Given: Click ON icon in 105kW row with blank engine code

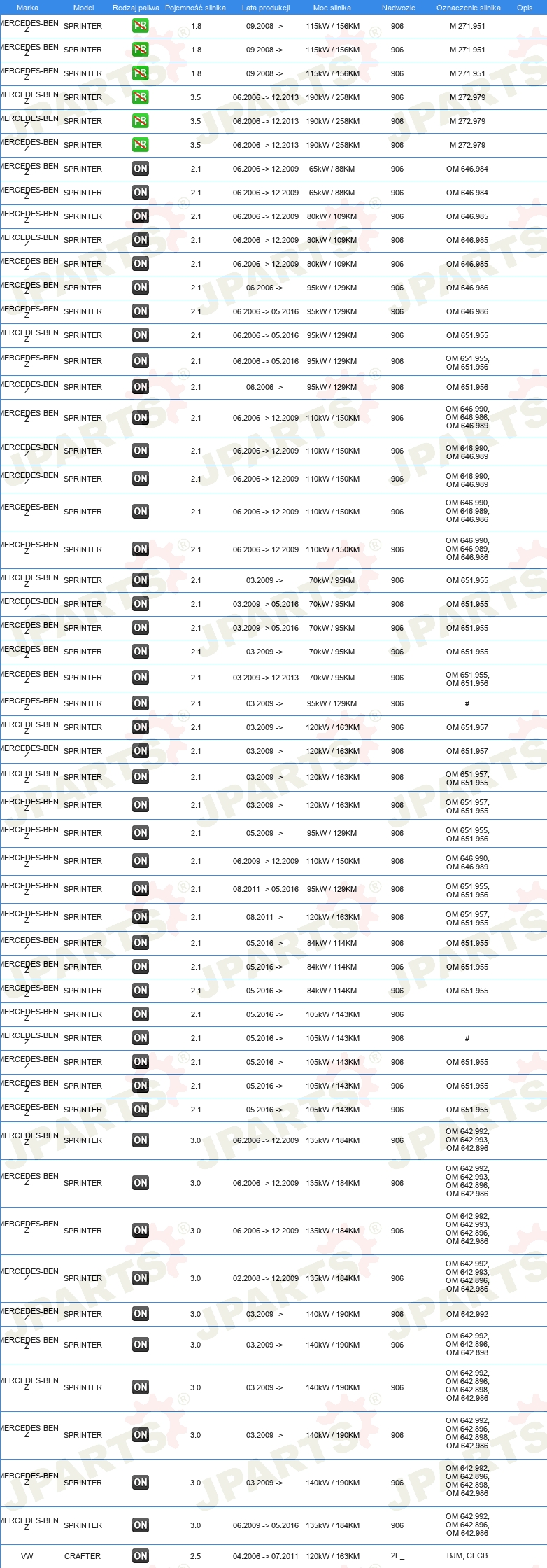Looking at the screenshot, I should click(141, 1014).
